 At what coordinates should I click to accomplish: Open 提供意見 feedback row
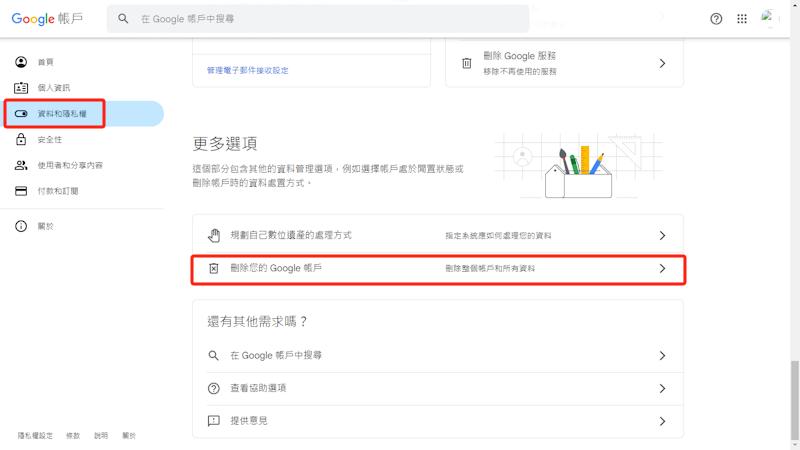coord(444,421)
